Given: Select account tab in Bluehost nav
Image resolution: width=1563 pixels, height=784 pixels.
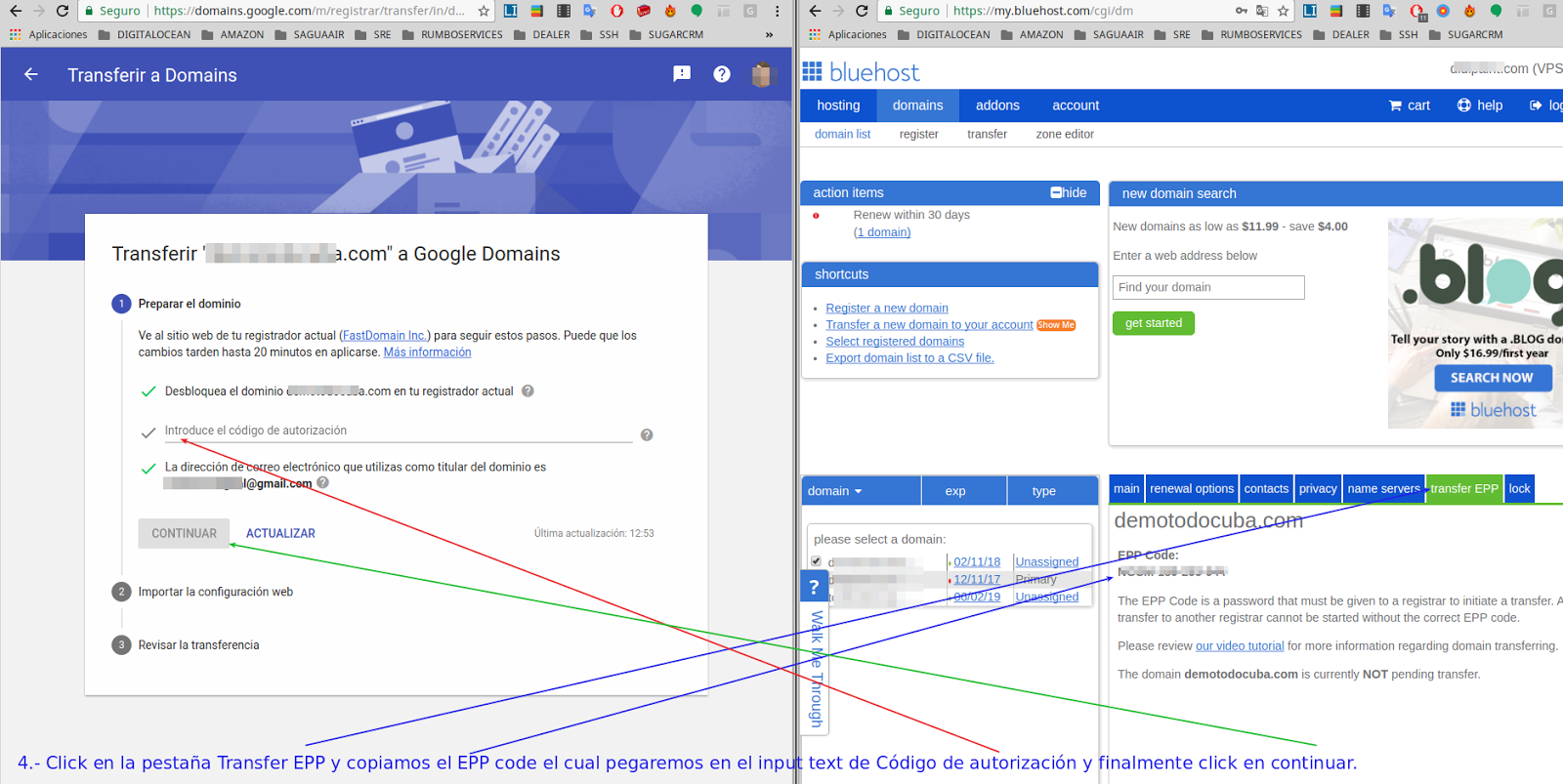Looking at the screenshot, I should [1076, 105].
